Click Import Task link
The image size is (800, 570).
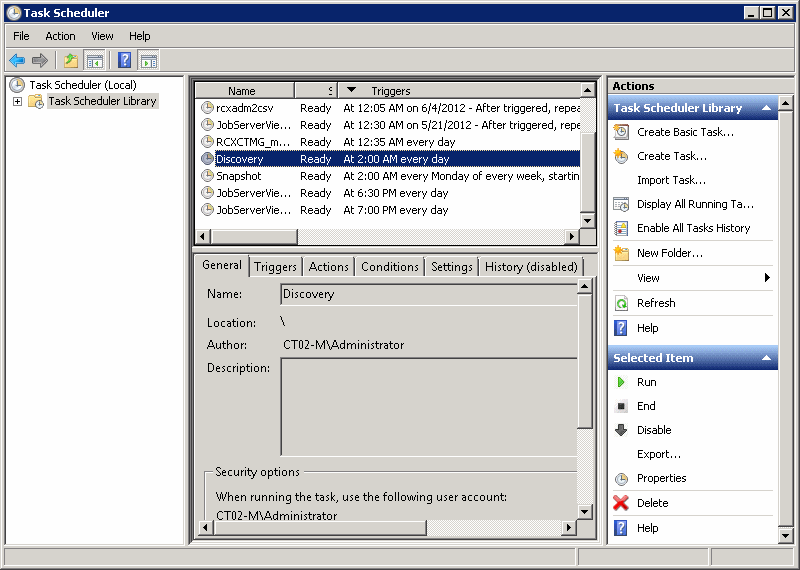(670, 180)
